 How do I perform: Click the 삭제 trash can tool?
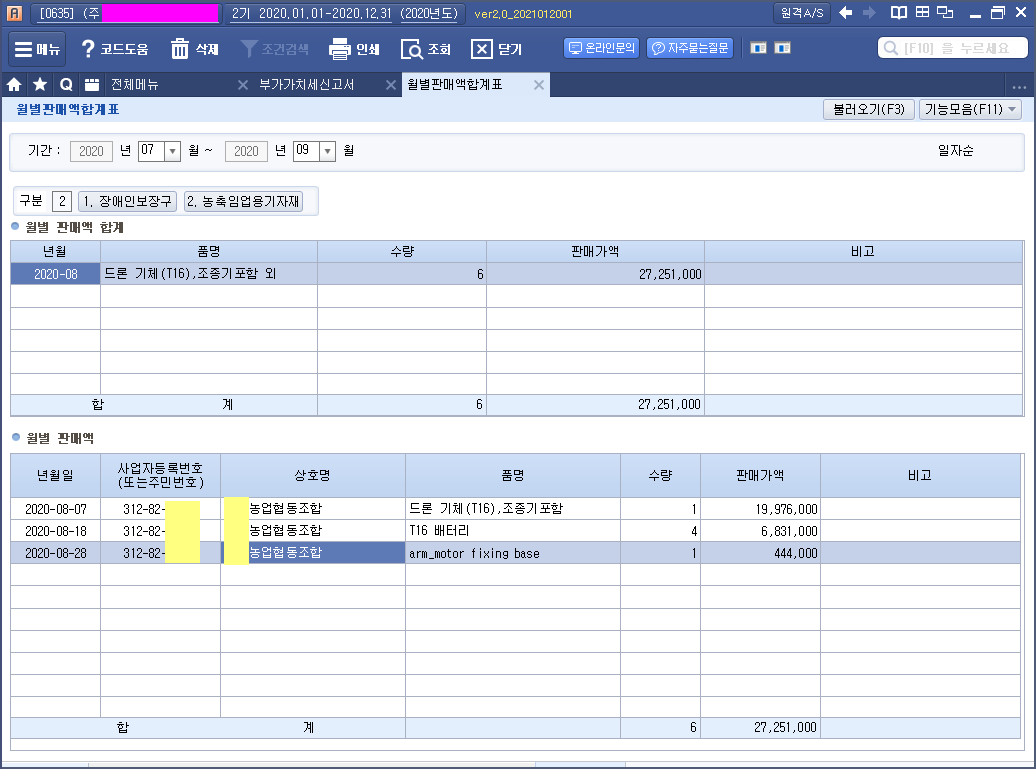pyautogui.click(x=195, y=49)
